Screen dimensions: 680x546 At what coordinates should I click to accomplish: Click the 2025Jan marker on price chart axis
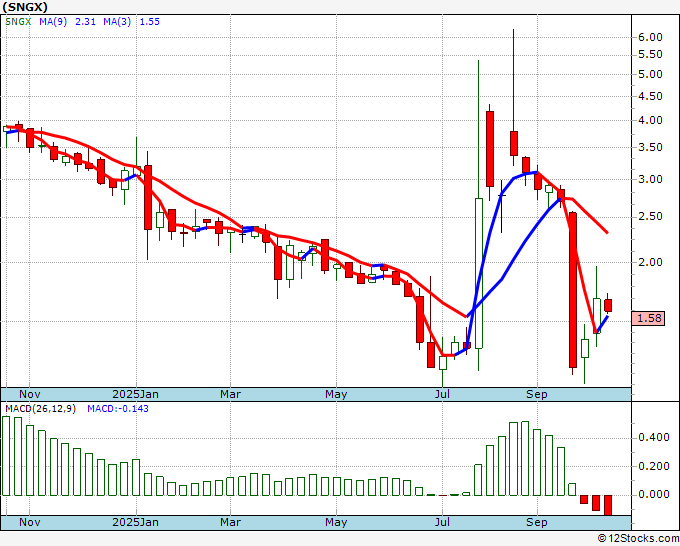tap(134, 395)
